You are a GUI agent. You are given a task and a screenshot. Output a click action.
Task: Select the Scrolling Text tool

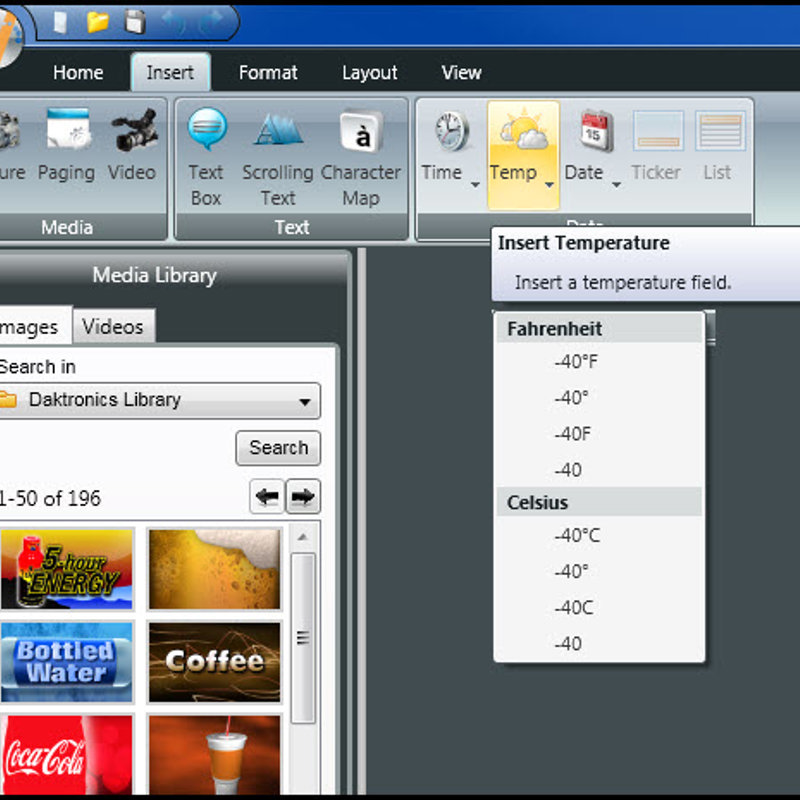pyautogui.click(x=278, y=132)
